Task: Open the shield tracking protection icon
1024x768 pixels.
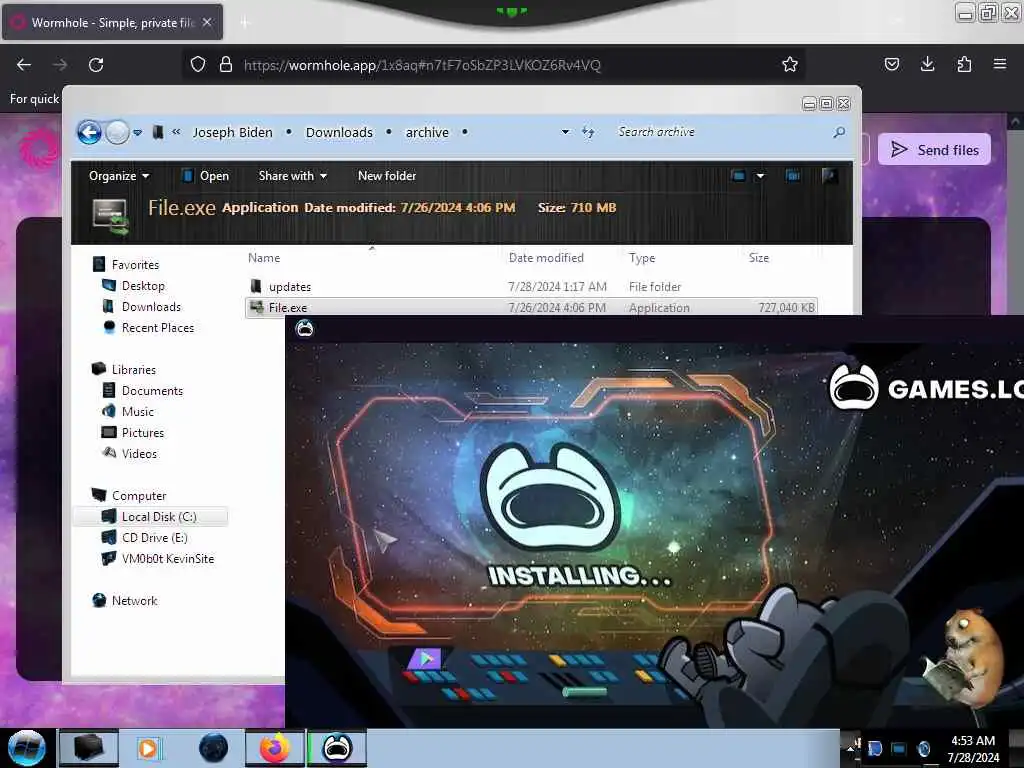Action: [x=198, y=64]
